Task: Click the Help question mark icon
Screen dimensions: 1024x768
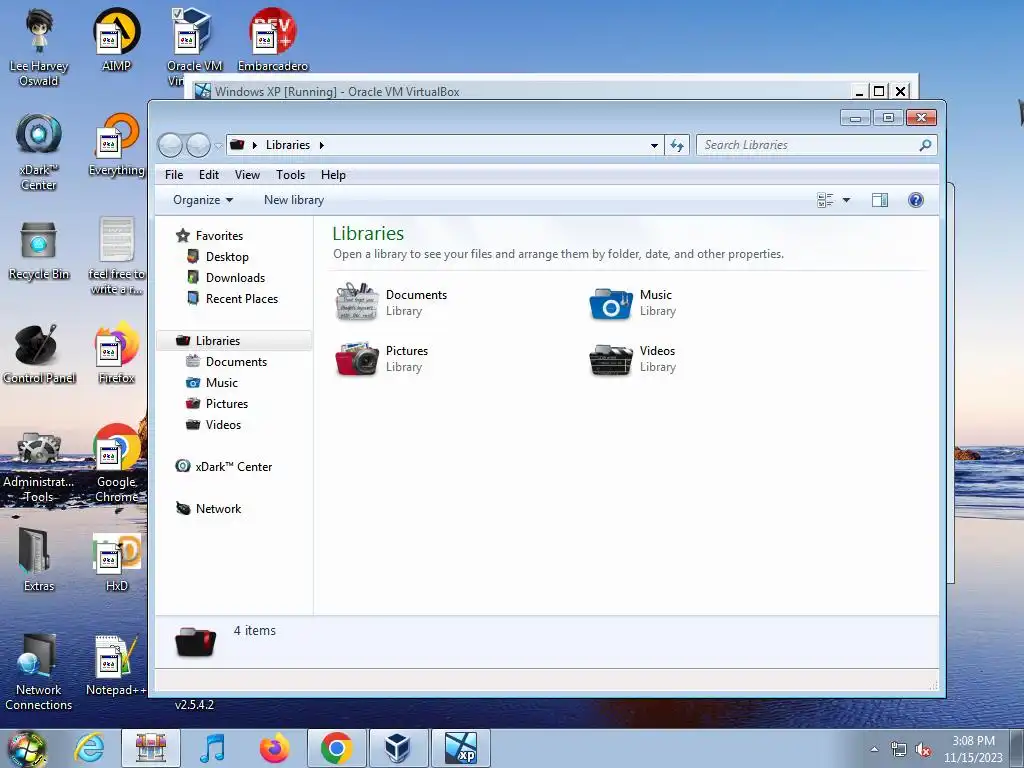Action: [x=916, y=200]
